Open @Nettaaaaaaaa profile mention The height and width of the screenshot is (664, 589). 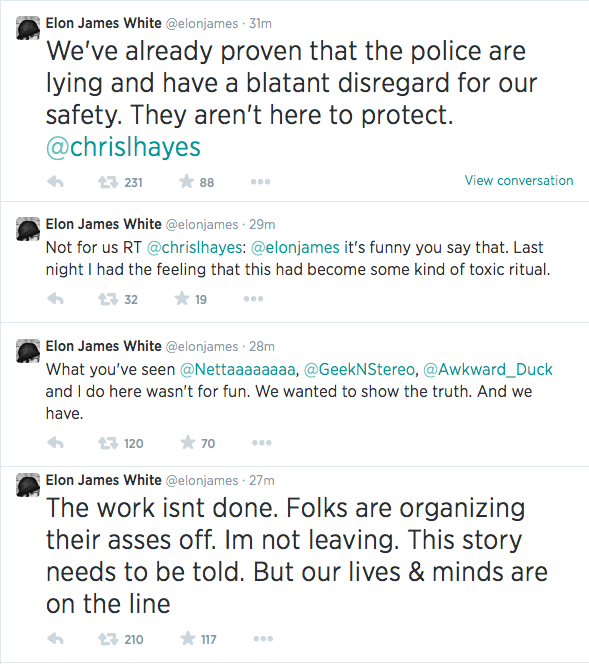(238, 369)
